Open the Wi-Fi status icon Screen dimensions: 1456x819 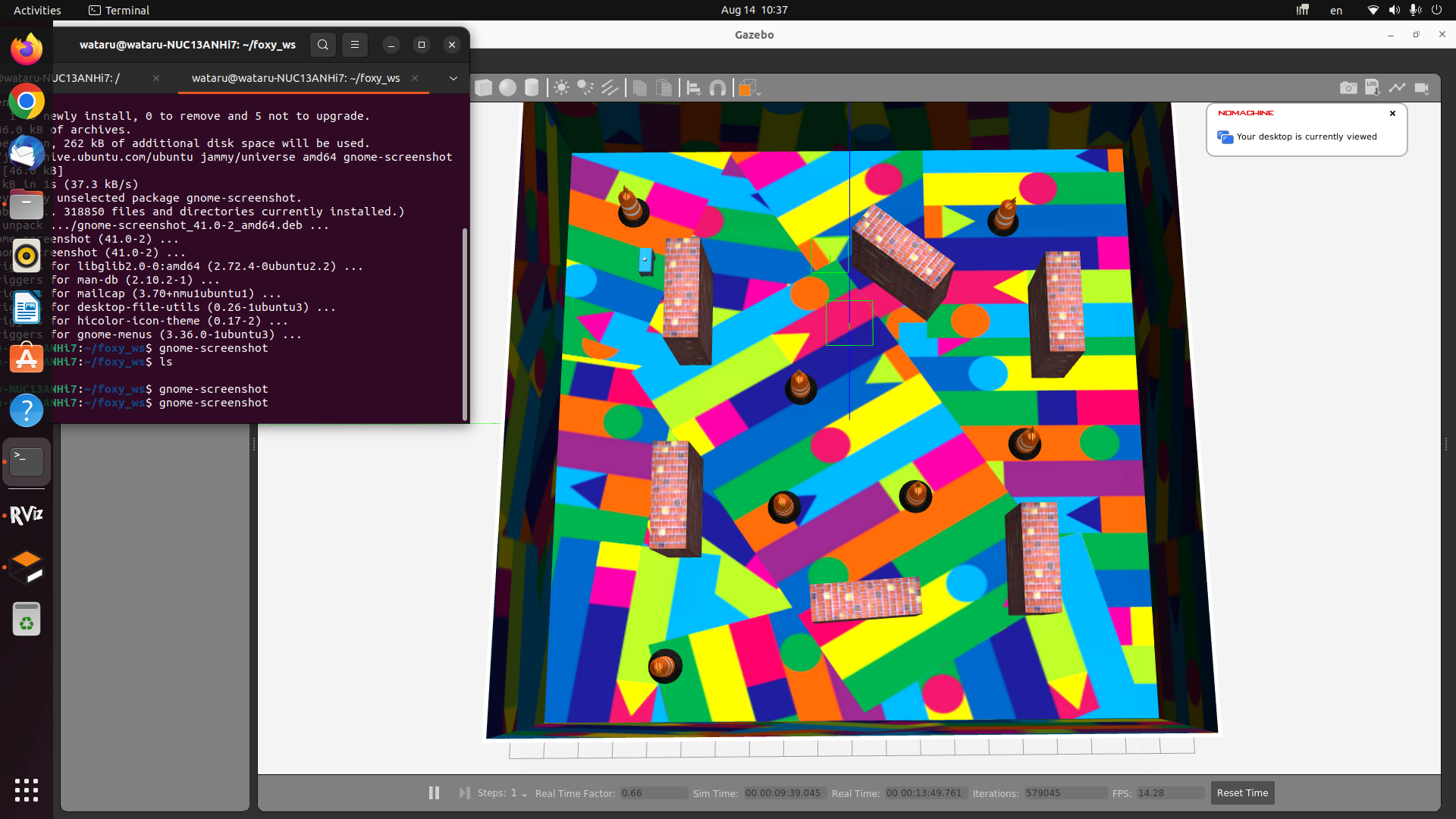click(1373, 10)
